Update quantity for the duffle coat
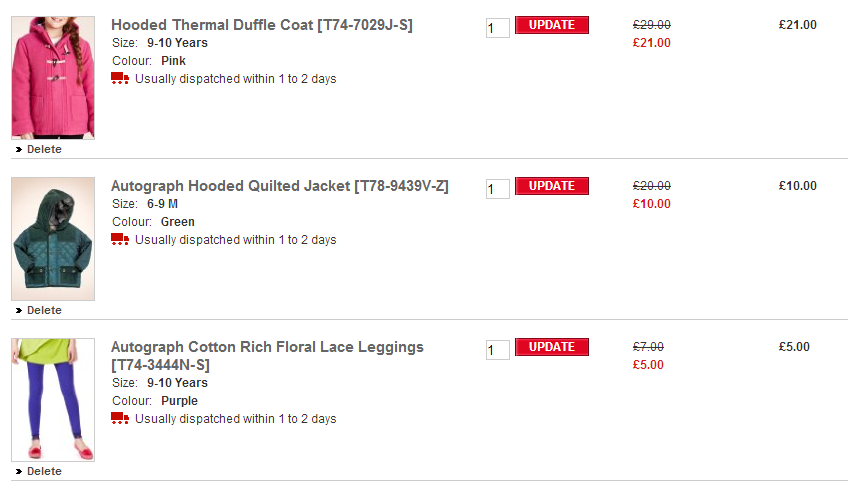This screenshot has width=848, height=488. (x=551, y=25)
